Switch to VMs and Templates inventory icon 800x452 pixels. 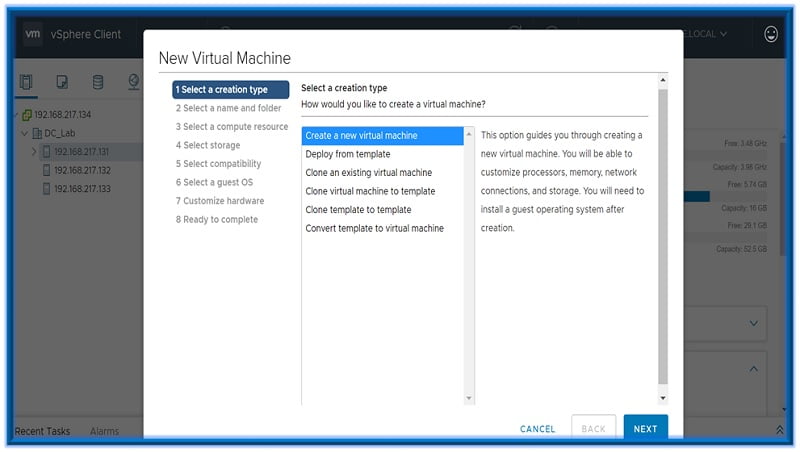click(x=62, y=82)
